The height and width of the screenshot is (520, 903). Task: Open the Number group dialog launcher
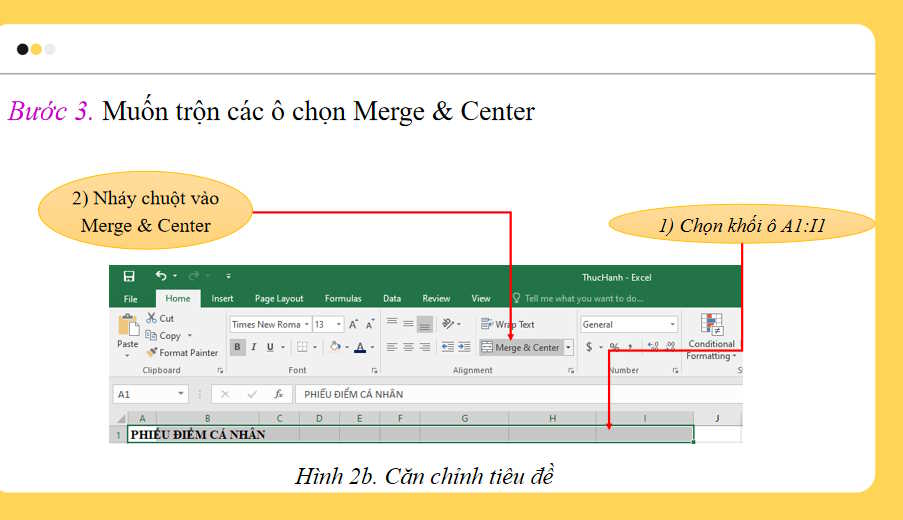click(676, 371)
